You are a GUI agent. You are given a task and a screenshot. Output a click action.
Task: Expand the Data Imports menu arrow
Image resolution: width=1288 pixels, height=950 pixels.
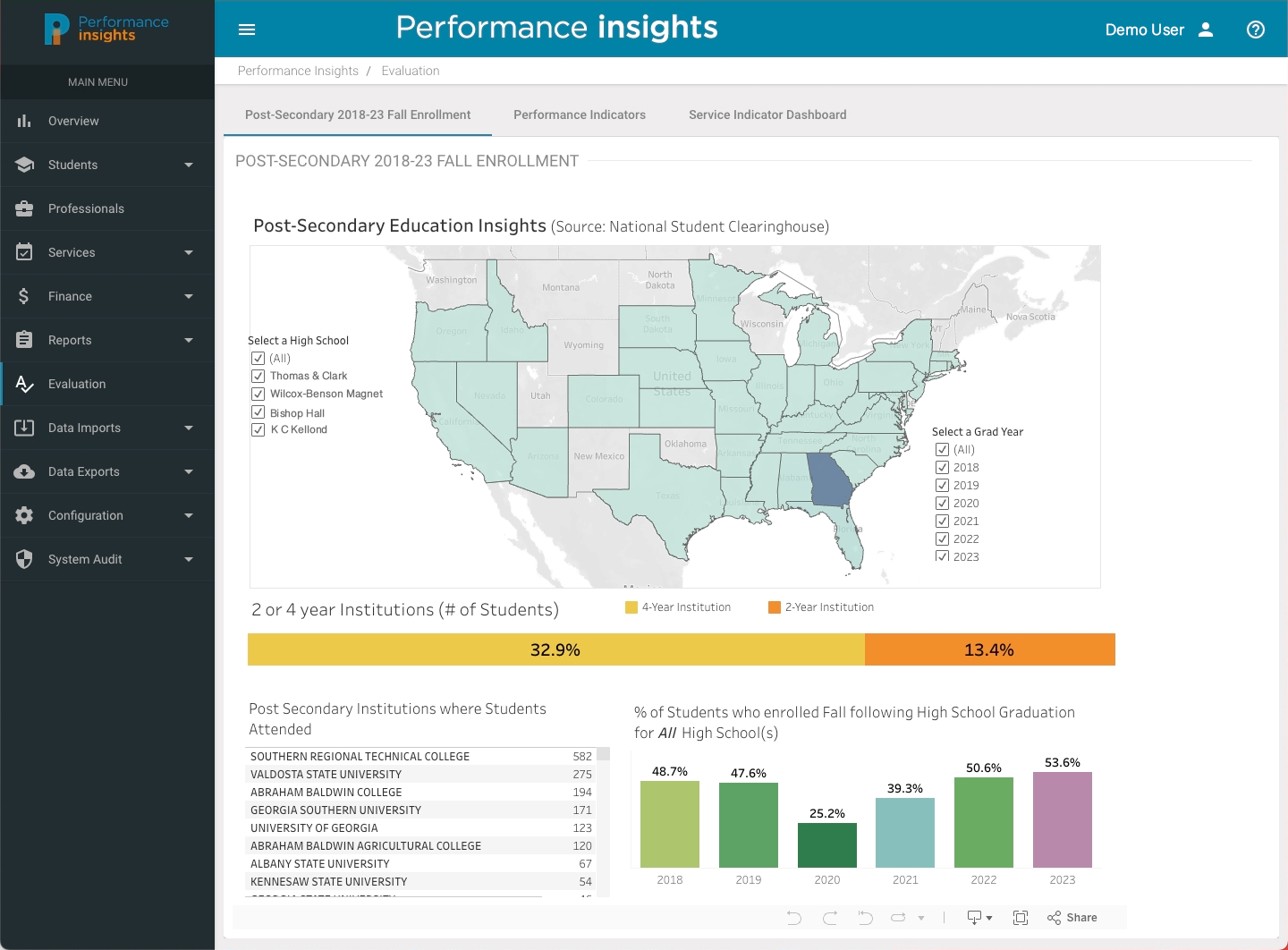point(189,428)
